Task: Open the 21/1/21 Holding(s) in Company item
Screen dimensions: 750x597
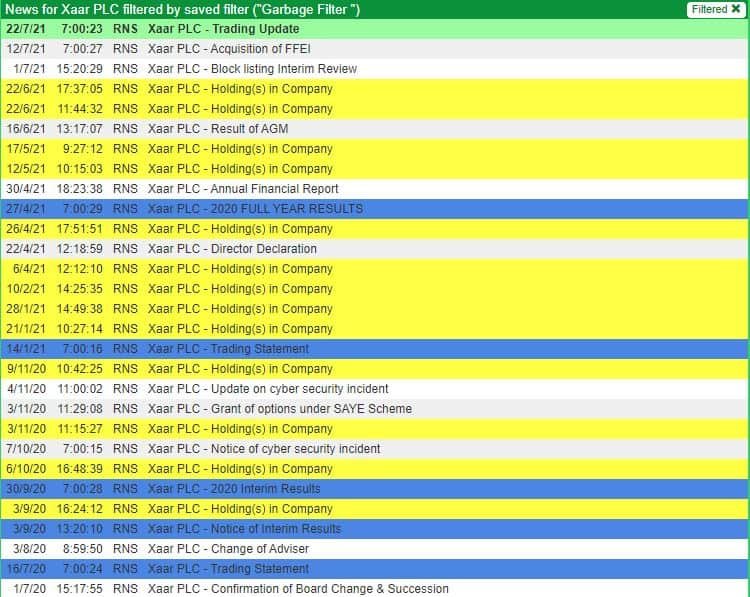Action: tap(375, 329)
